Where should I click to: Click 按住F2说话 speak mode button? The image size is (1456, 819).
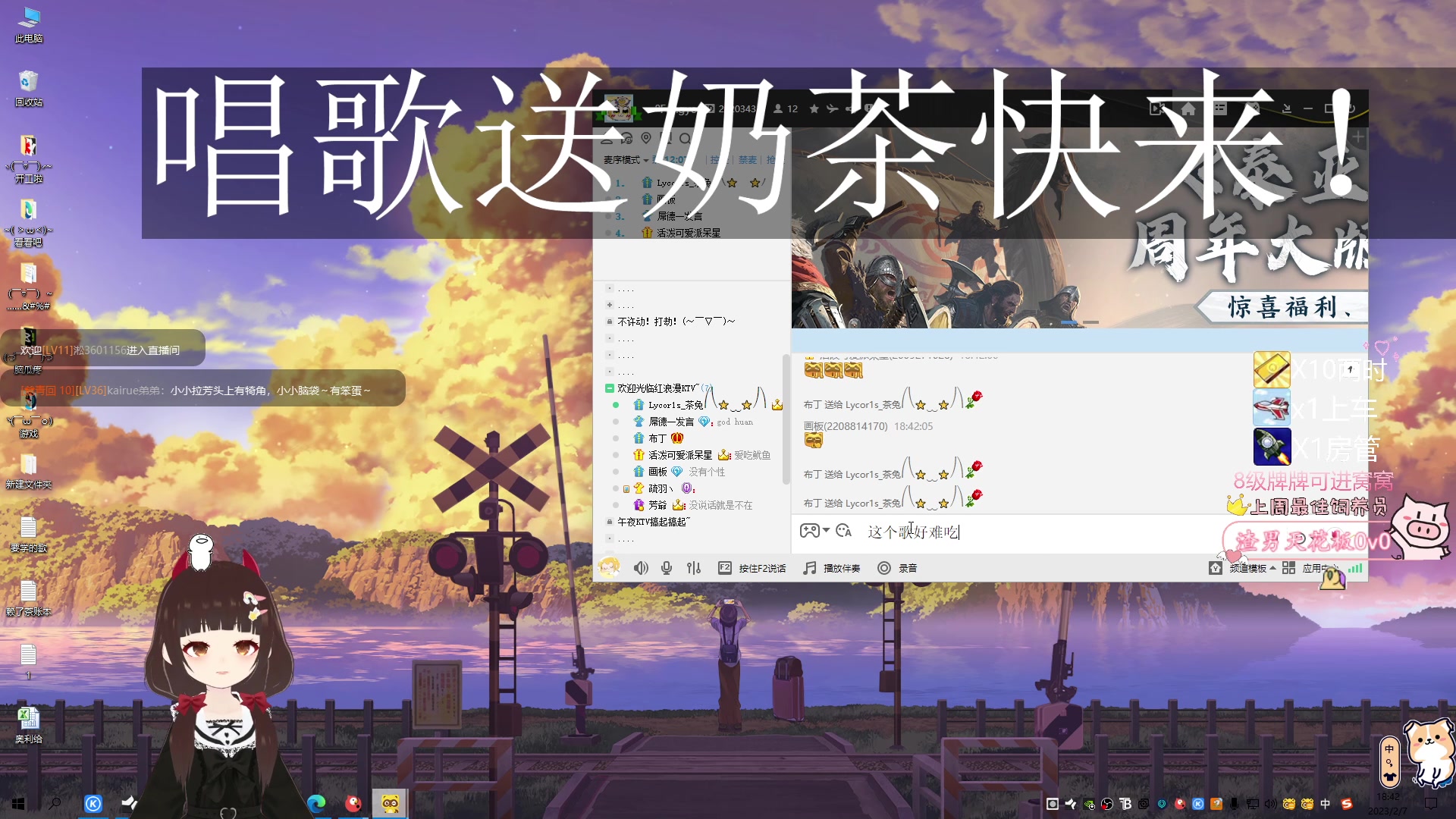pos(762,568)
